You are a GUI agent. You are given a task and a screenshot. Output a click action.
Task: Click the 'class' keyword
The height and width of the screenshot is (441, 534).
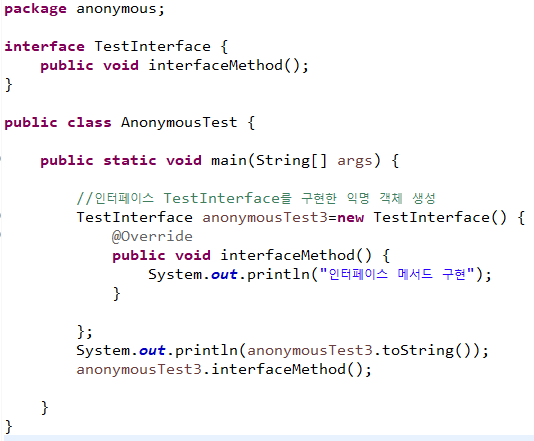coord(89,122)
